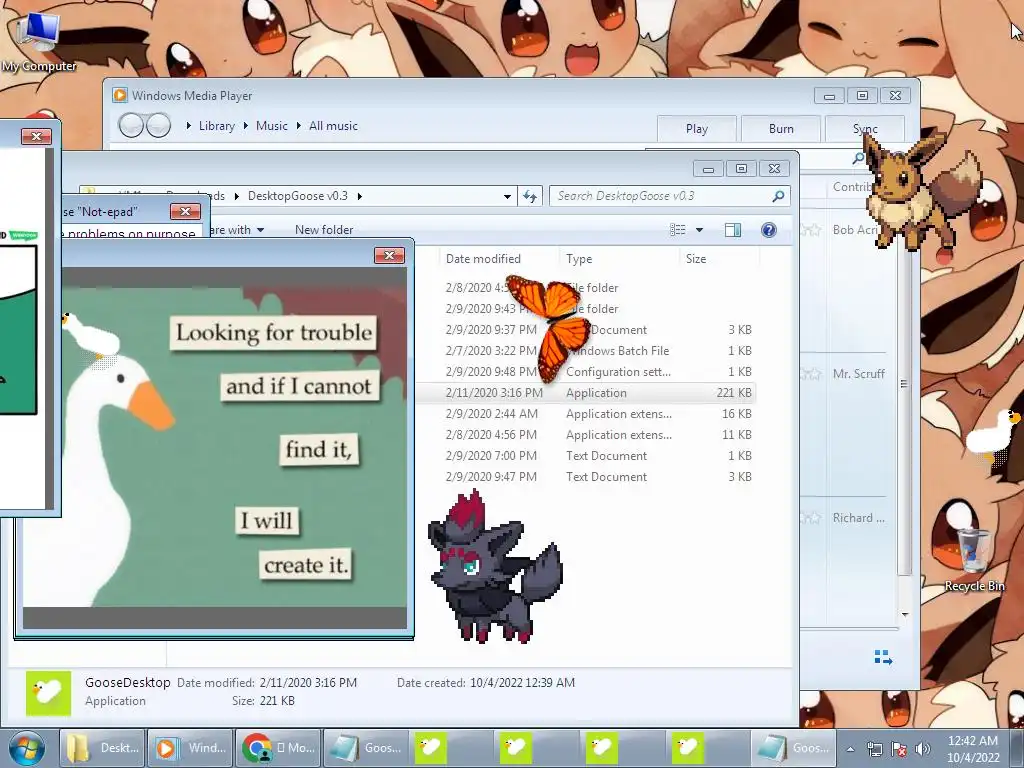The image size is (1024, 768).
Task: Expand the arrow before Library breadcrumb
Action: coord(189,125)
